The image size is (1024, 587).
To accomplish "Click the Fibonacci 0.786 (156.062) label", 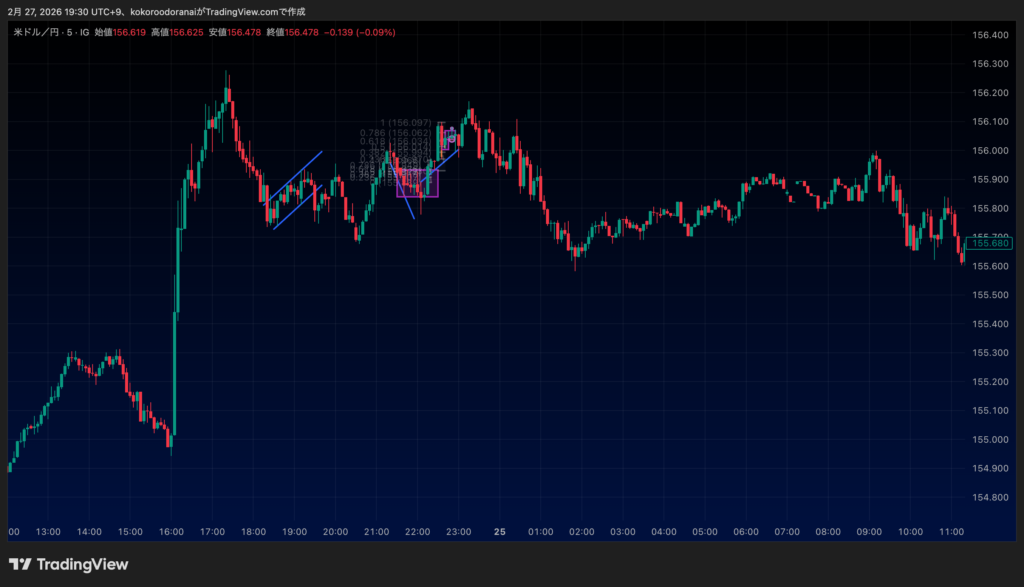I will point(395,132).
